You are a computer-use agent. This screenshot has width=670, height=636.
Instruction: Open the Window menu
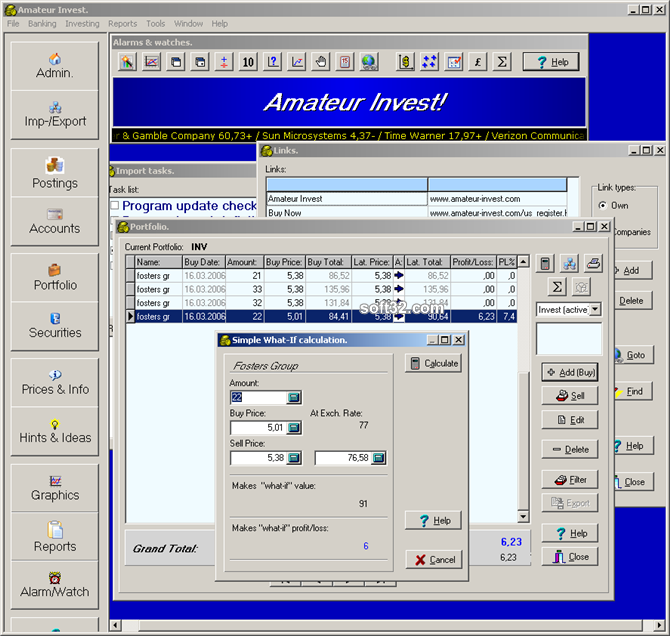coord(188,24)
